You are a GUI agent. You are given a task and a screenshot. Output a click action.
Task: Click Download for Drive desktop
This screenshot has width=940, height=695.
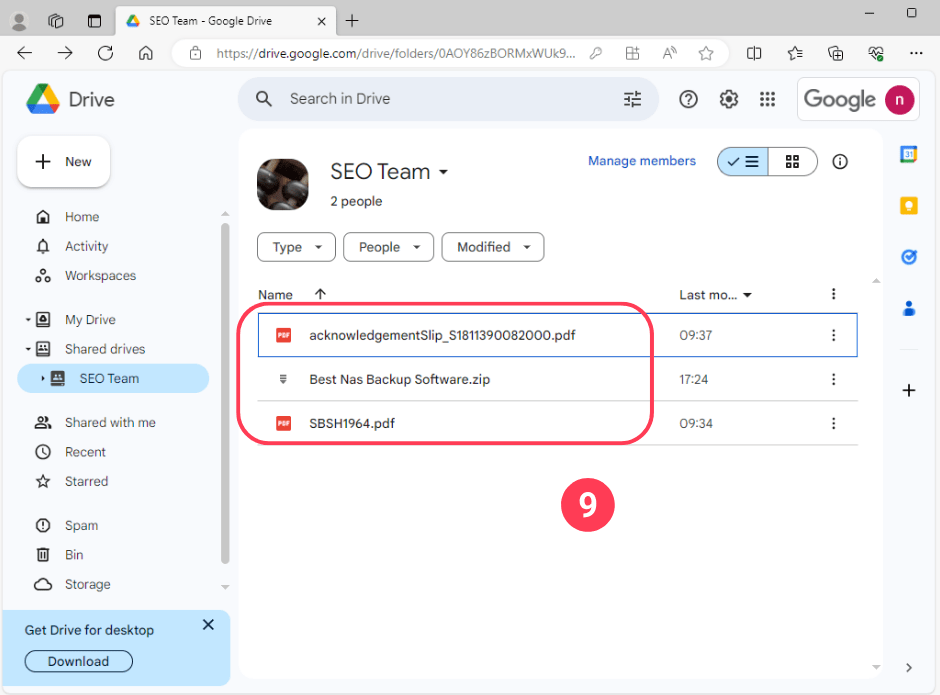(78, 661)
